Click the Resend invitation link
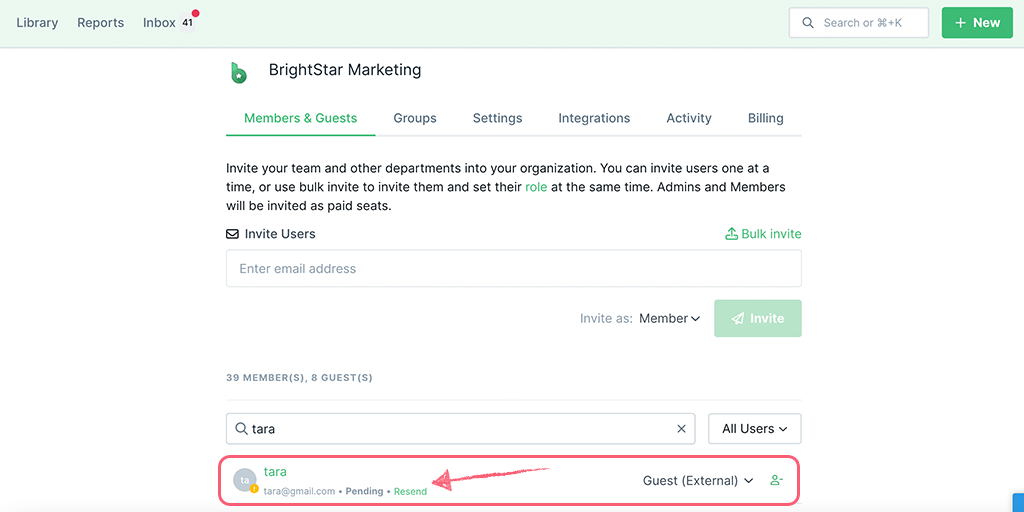The image size is (1024, 512). pyautogui.click(x=411, y=491)
